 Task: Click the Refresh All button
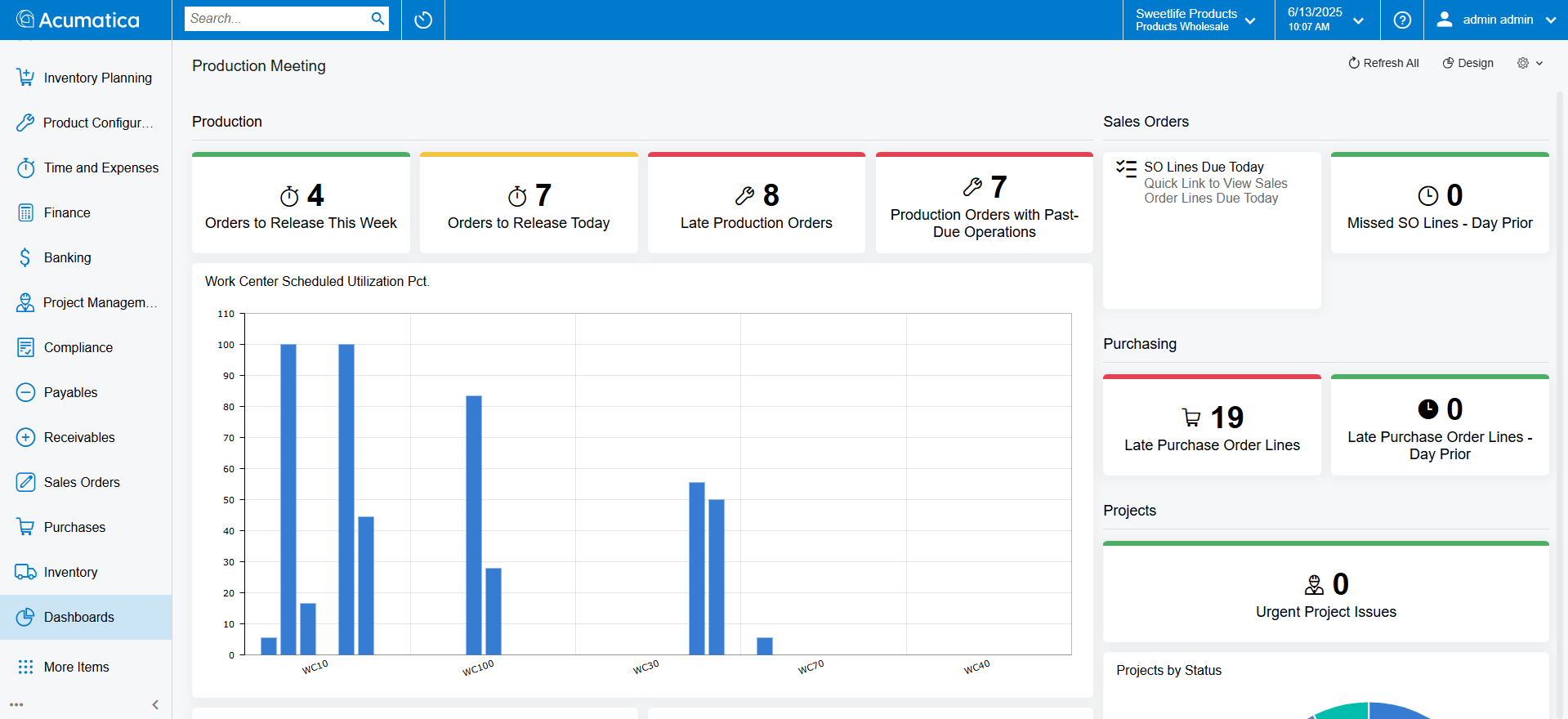click(1383, 63)
